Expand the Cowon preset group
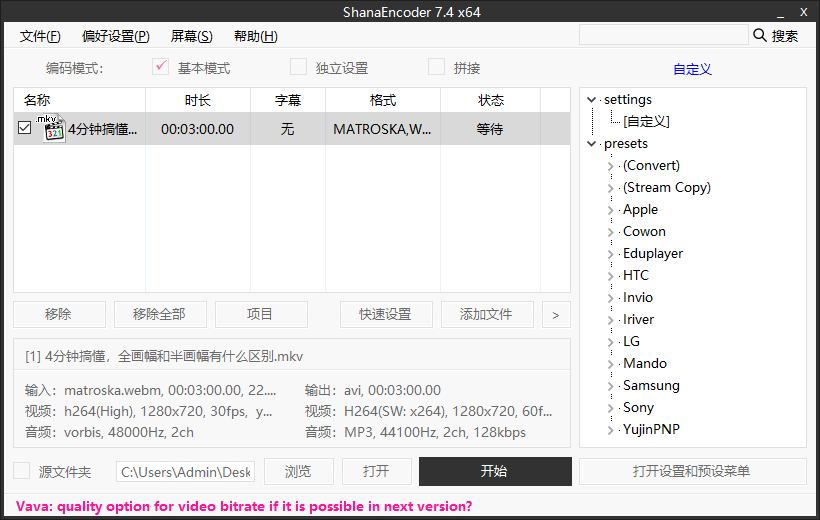 point(610,232)
